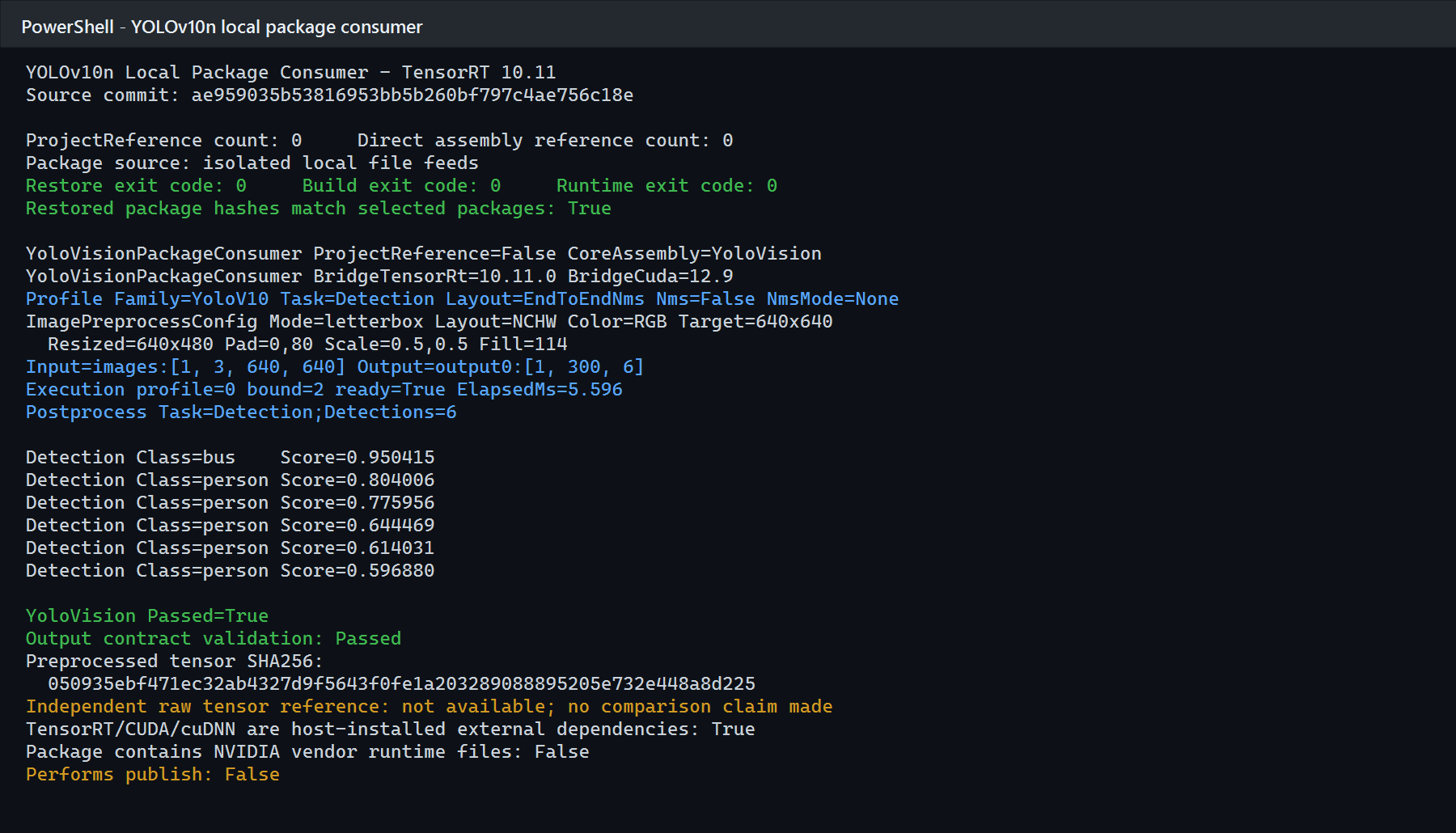This screenshot has height=833, width=1456.
Task: Select the heading line 'YOLOv10n Local Package Consumer – TensorRT 10.11'
Action: point(290,72)
